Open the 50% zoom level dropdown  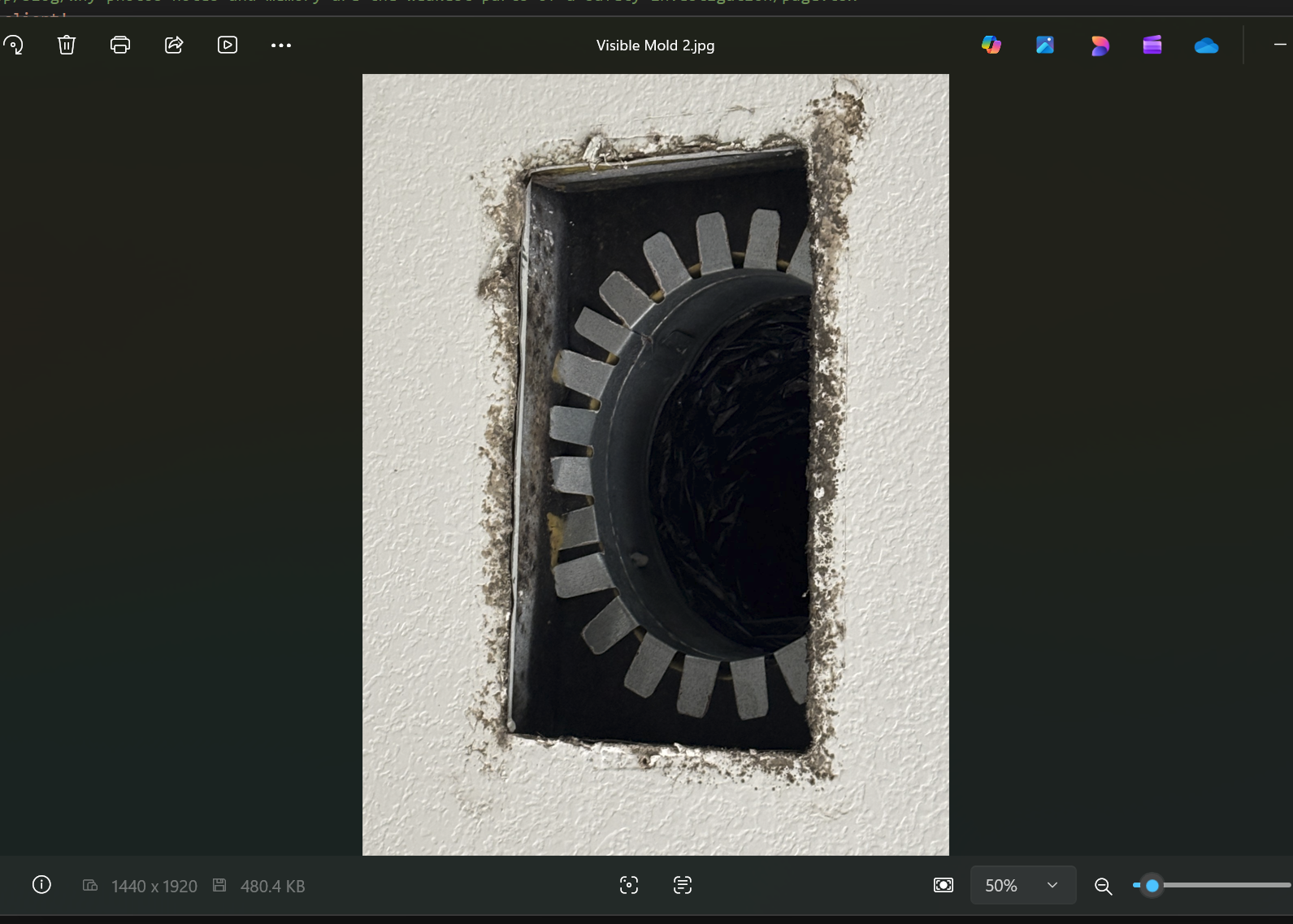1023,885
